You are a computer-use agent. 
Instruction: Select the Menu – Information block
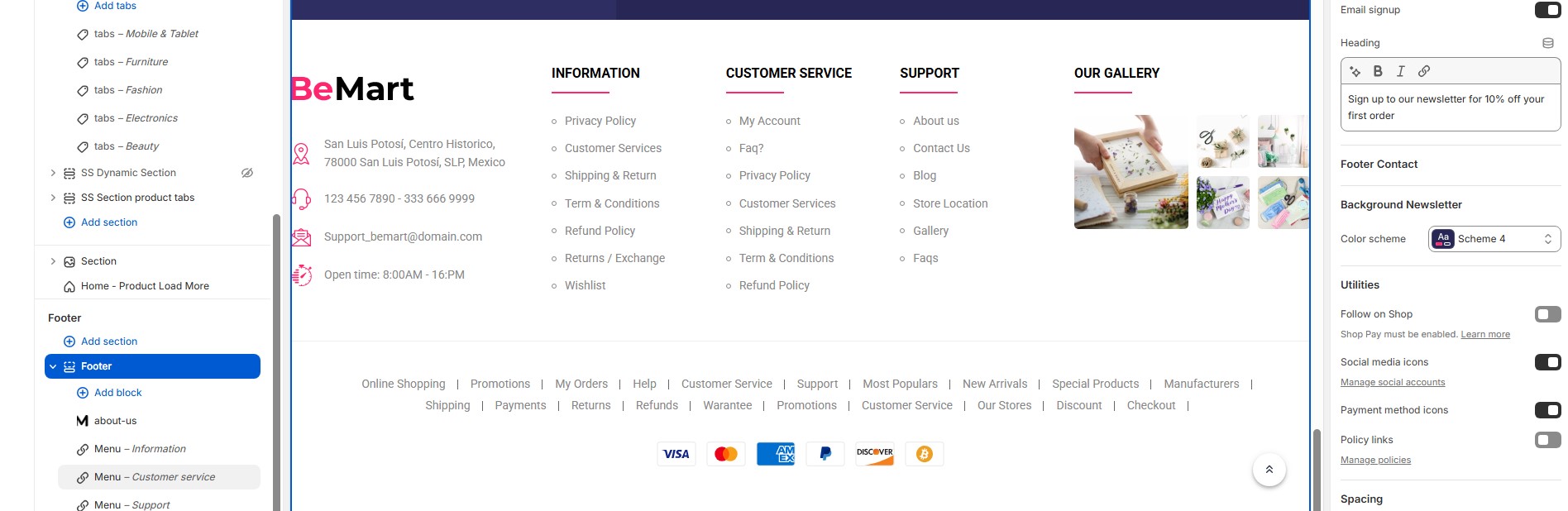(140, 449)
